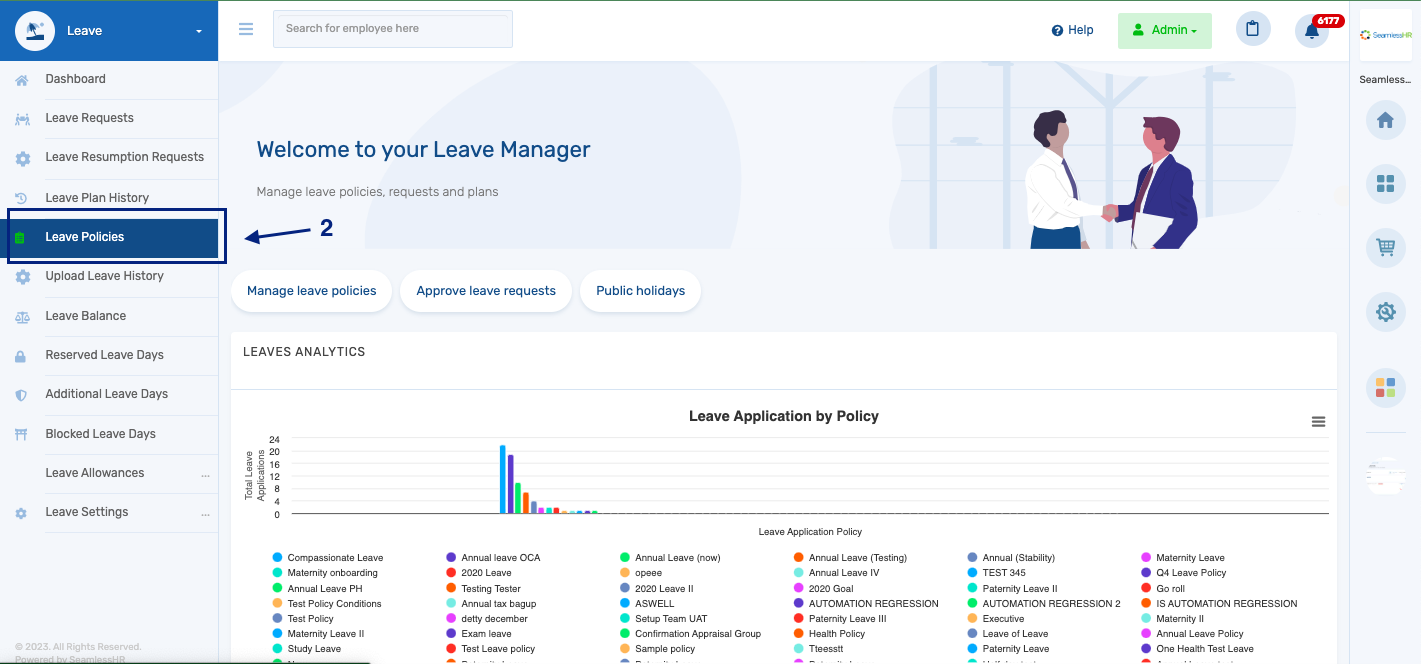This screenshot has width=1421, height=664.
Task: Open the clipboard icon in top bar
Action: pyautogui.click(x=1253, y=29)
